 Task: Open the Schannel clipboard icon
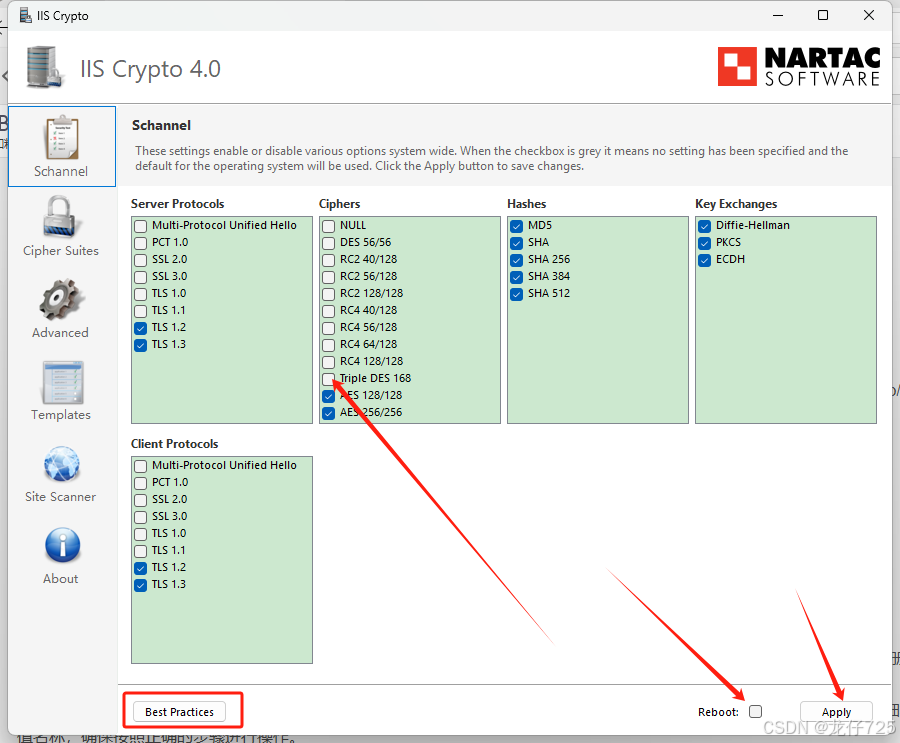(61, 138)
